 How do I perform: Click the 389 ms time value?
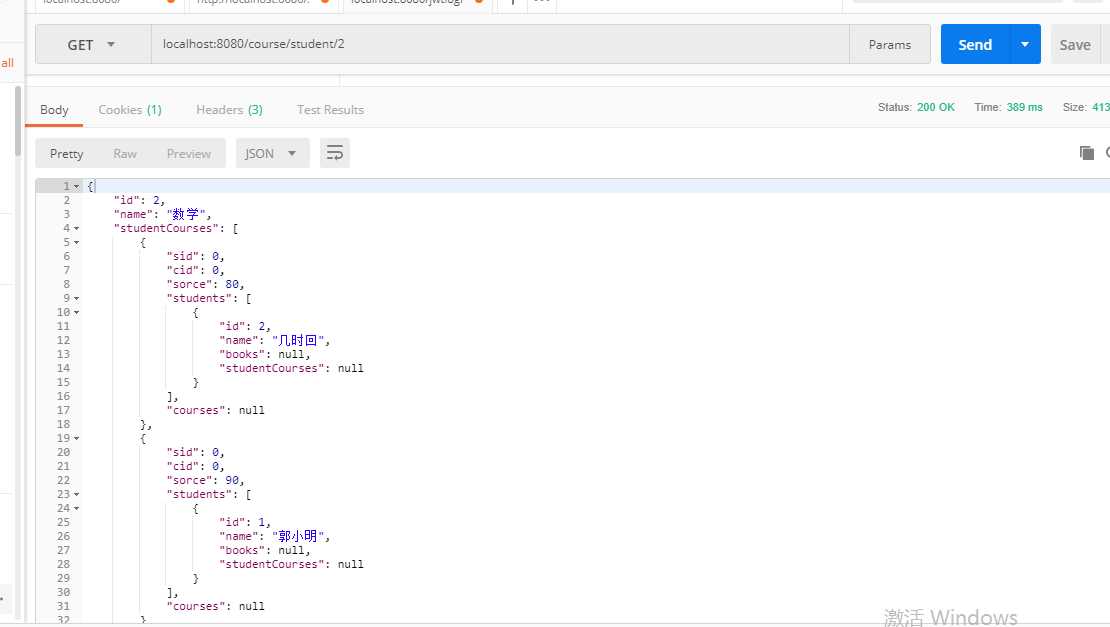click(1024, 107)
